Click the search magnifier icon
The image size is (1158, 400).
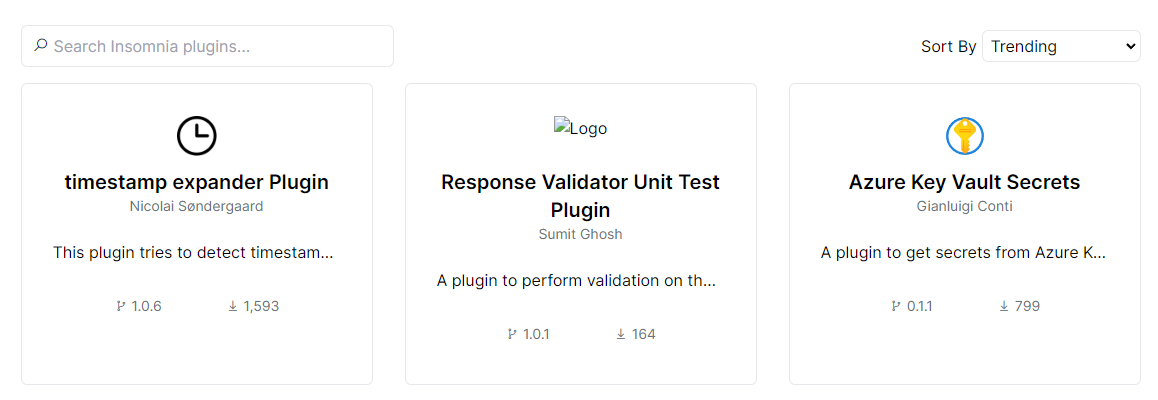coord(40,45)
